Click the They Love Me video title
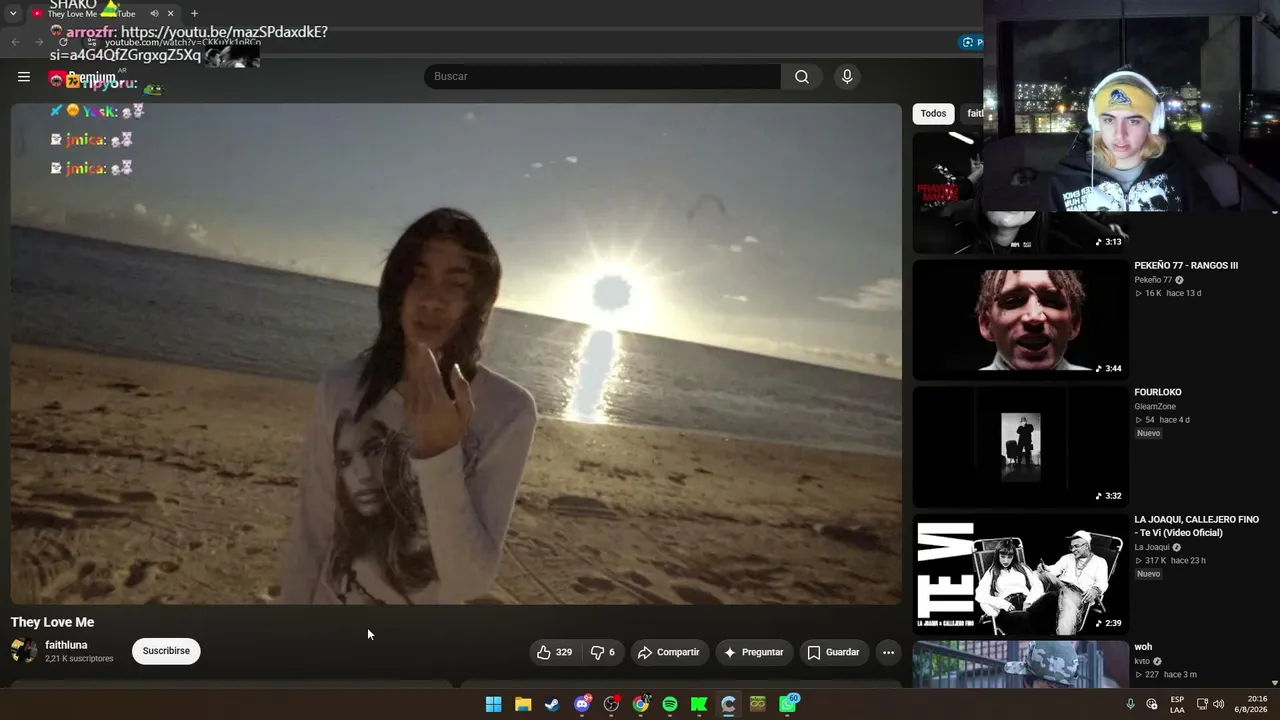This screenshot has height=720, width=1280. click(53, 622)
